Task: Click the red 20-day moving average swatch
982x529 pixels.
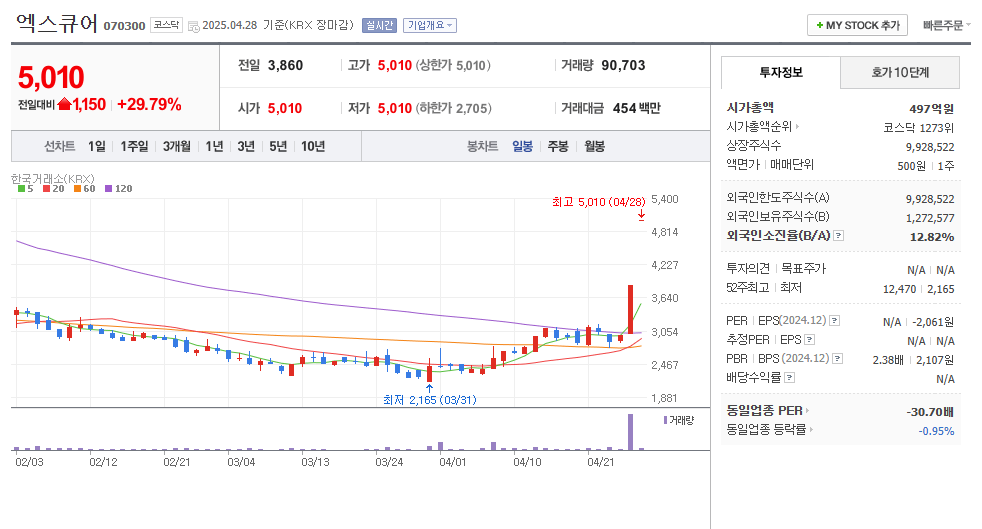Action: (x=46, y=188)
